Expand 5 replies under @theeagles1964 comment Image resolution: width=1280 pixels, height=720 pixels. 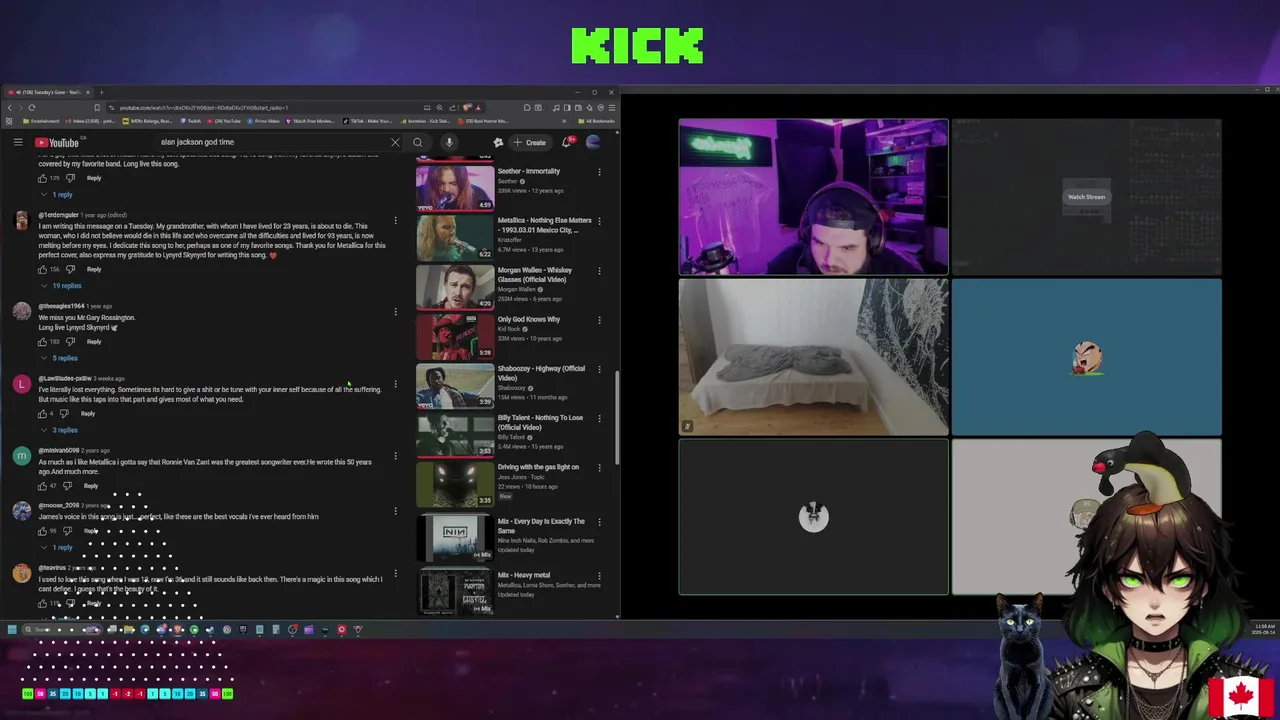[60, 358]
